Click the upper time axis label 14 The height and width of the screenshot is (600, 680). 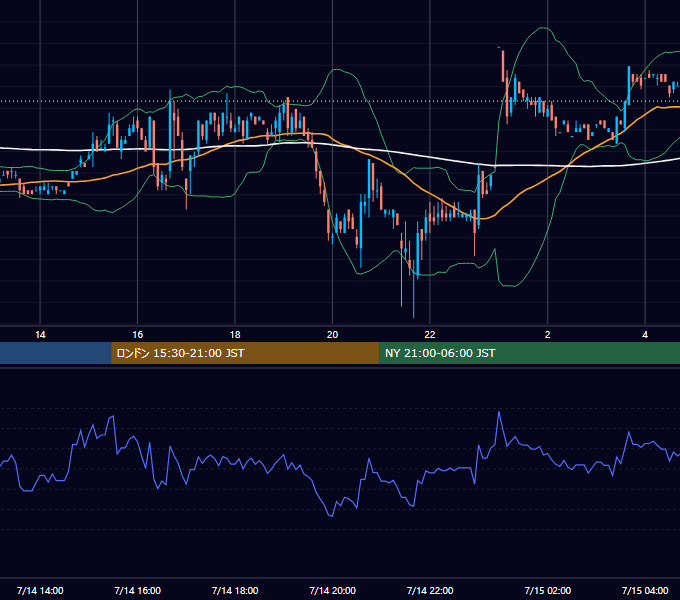tap(40, 335)
